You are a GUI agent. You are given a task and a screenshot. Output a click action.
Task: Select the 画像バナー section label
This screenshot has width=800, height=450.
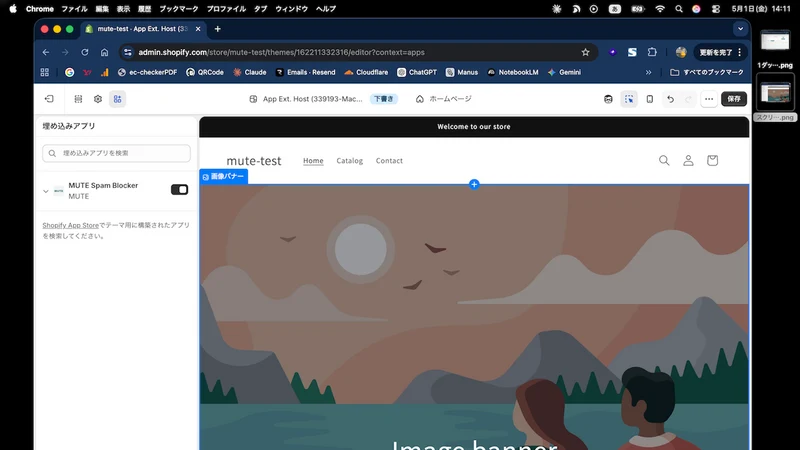tap(223, 177)
